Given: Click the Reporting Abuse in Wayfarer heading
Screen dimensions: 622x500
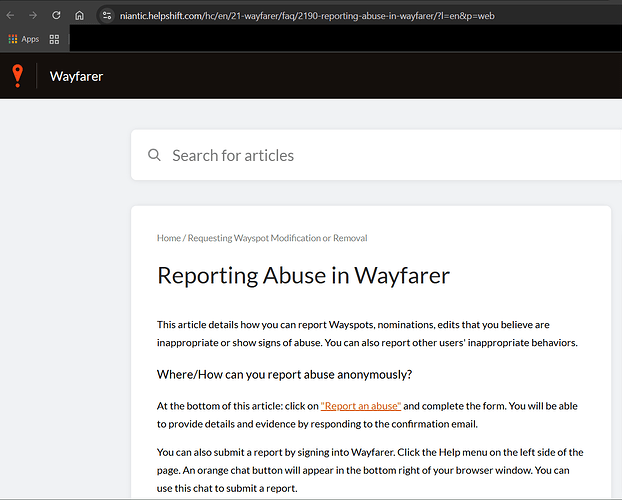Looking at the screenshot, I should 303,275.
